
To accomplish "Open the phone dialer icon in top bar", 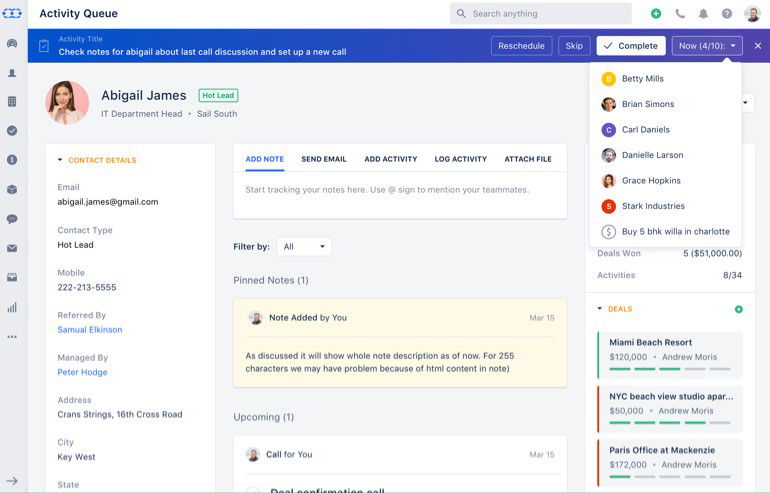I will pyautogui.click(x=680, y=14).
